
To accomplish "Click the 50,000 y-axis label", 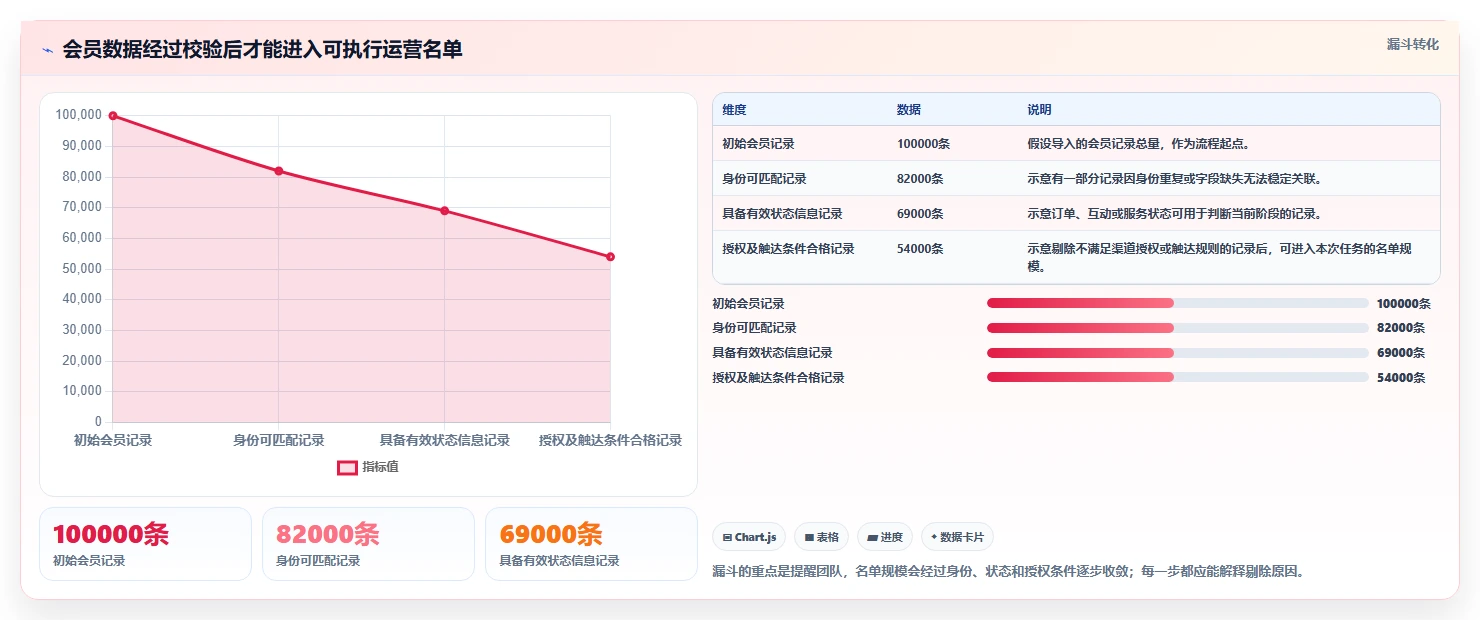I will (82, 268).
